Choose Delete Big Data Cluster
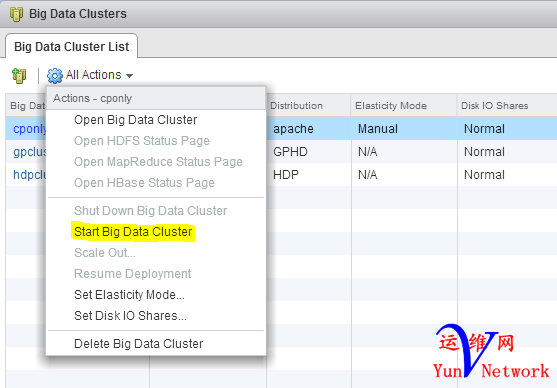 click(x=139, y=344)
